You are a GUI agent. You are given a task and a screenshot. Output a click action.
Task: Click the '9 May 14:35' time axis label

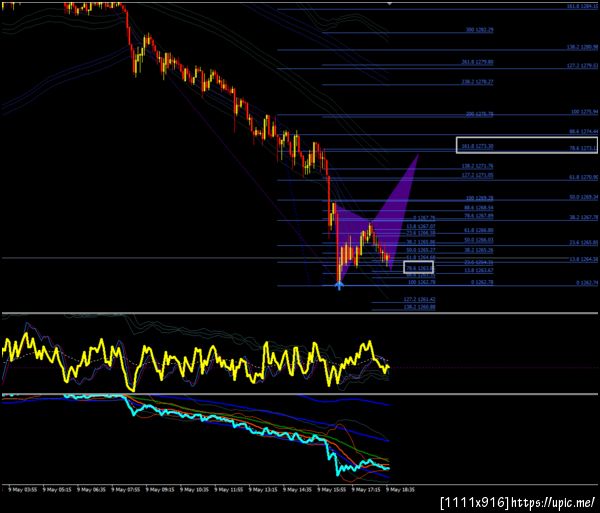point(297,490)
